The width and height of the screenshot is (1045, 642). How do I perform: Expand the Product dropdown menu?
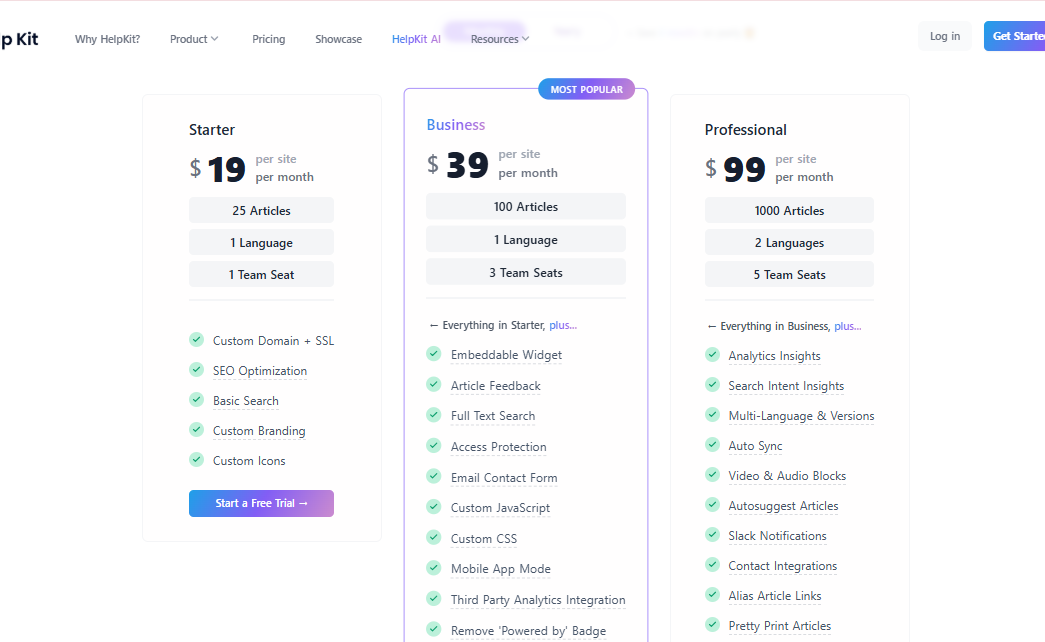pos(194,39)
